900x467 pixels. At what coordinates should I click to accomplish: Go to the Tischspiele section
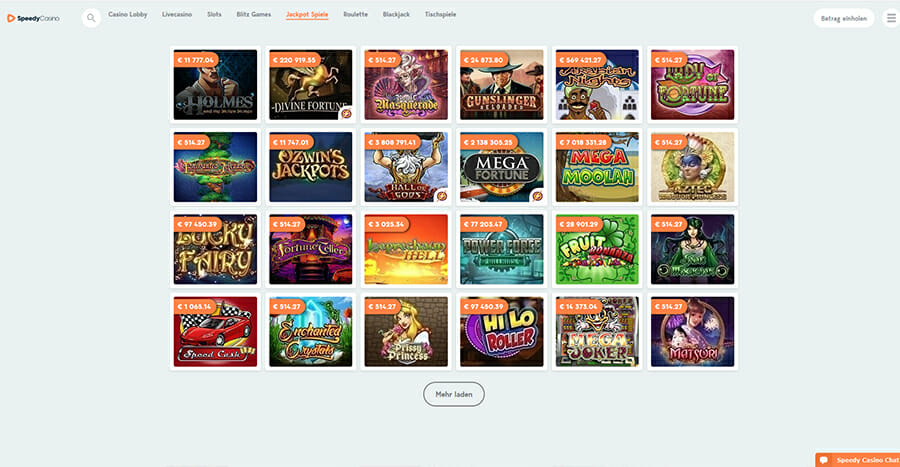click(x=440, y=14)
